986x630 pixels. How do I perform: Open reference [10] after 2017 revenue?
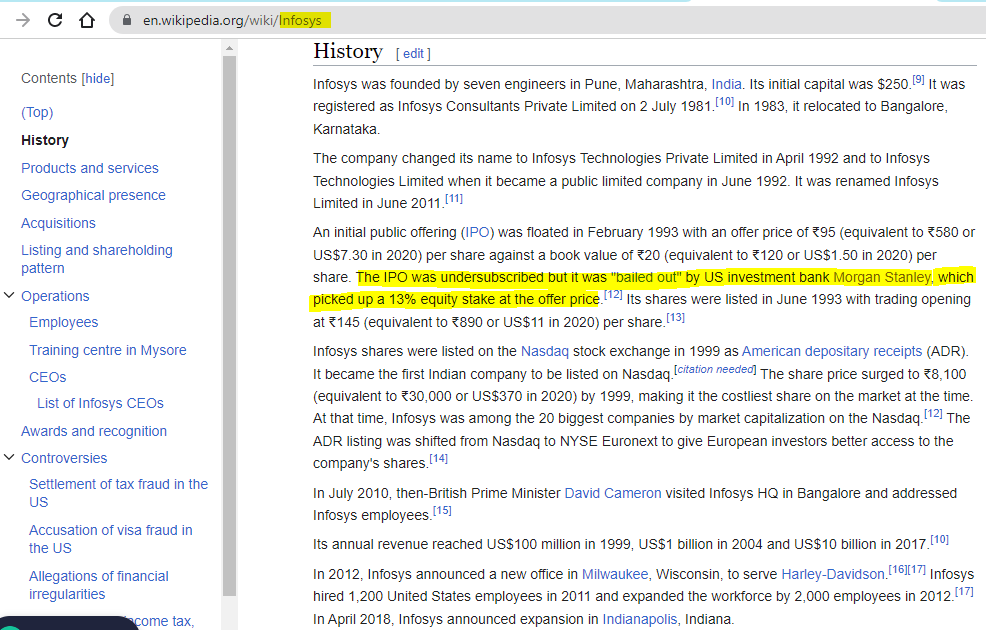(x=939, y=539)
